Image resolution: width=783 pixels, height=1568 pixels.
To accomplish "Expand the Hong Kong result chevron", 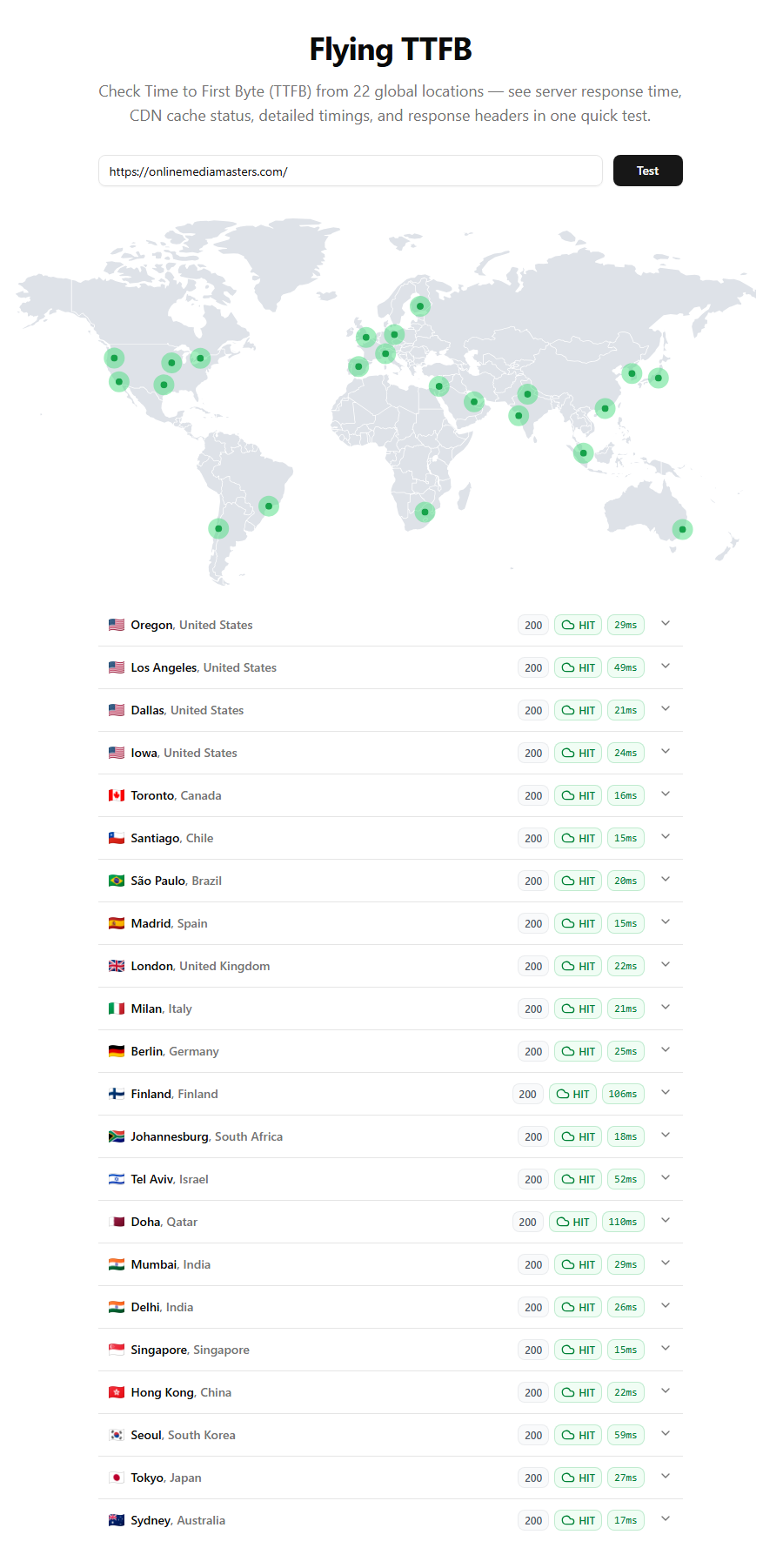I will (x=666, y=1391).
